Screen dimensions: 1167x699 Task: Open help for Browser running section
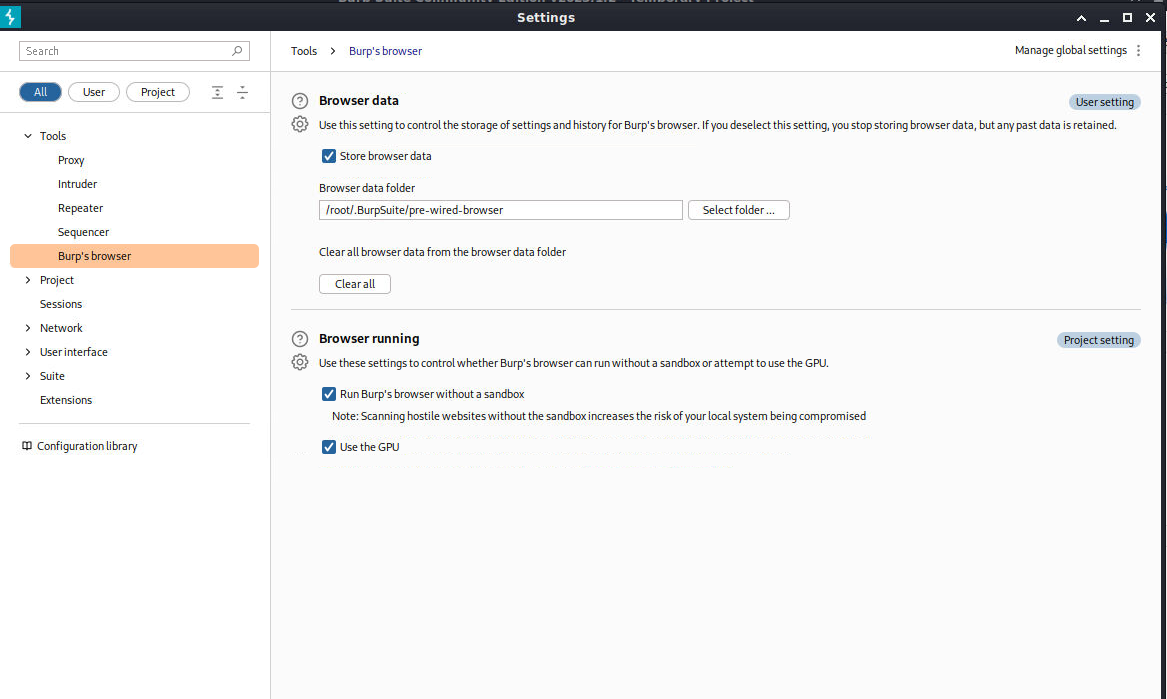tap(300, 339)
